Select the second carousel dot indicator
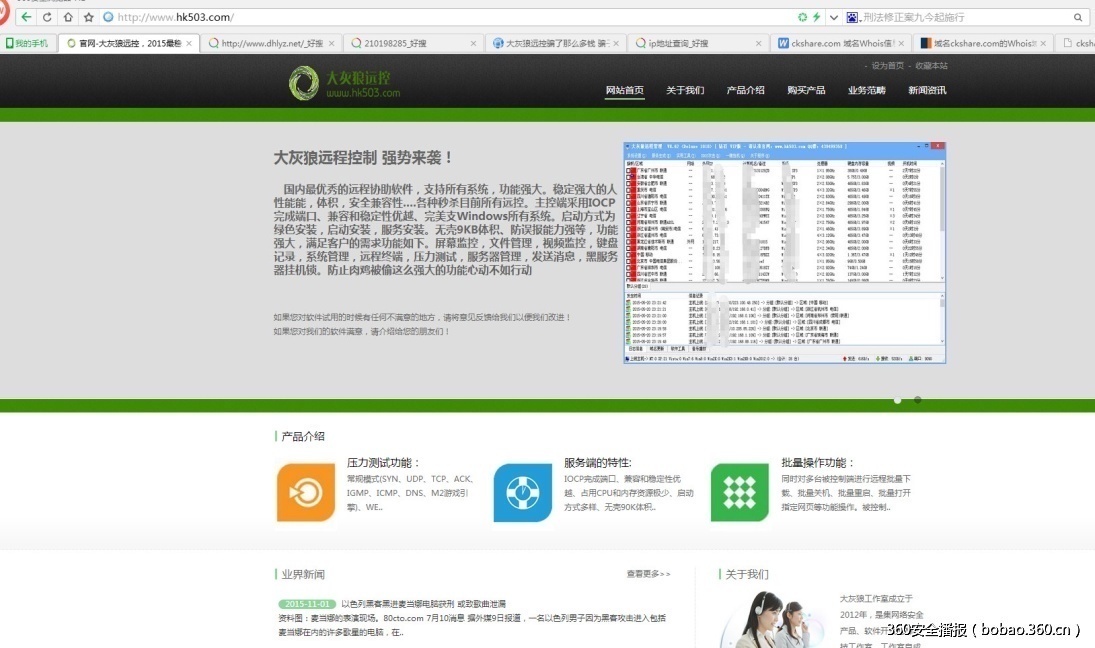This screenshot has width=1095, height=648. [918, 398]
